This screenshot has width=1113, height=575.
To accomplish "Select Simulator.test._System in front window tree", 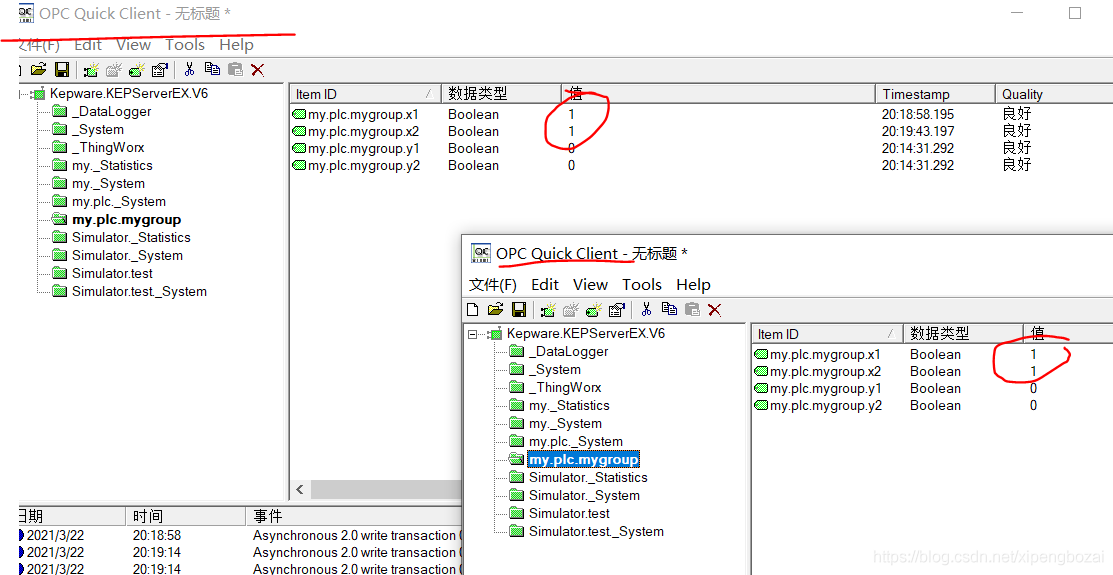I will (x=596, y=531).
